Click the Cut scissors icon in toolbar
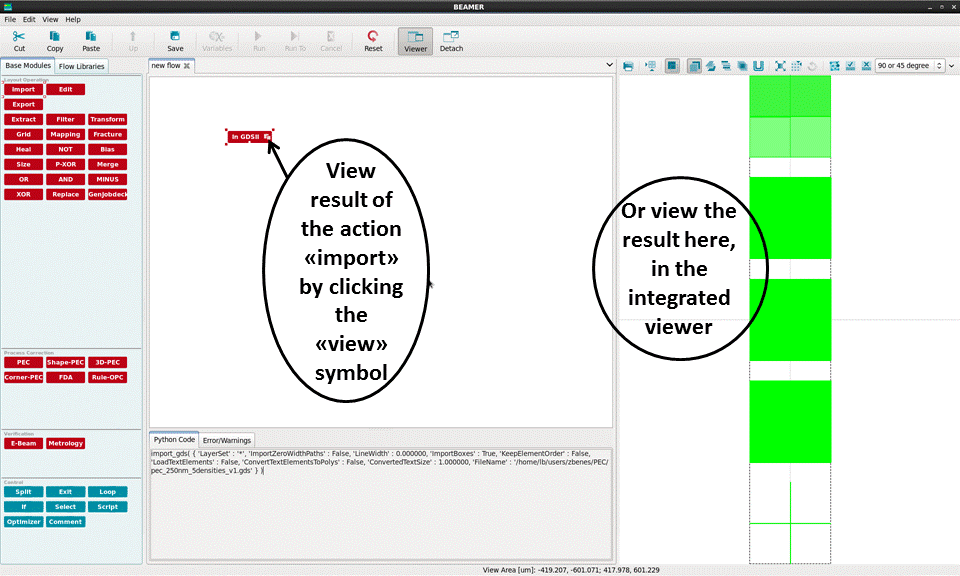960x576 pixels. click(x=19, y=40)
